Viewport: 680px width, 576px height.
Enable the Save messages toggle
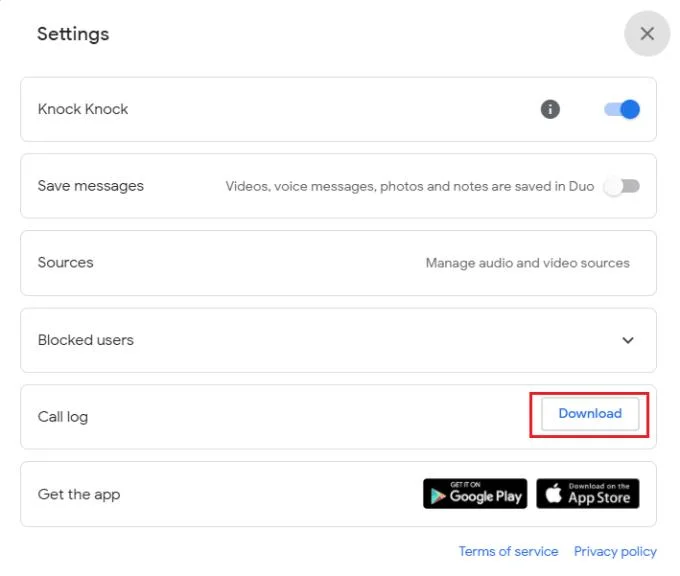622,187
